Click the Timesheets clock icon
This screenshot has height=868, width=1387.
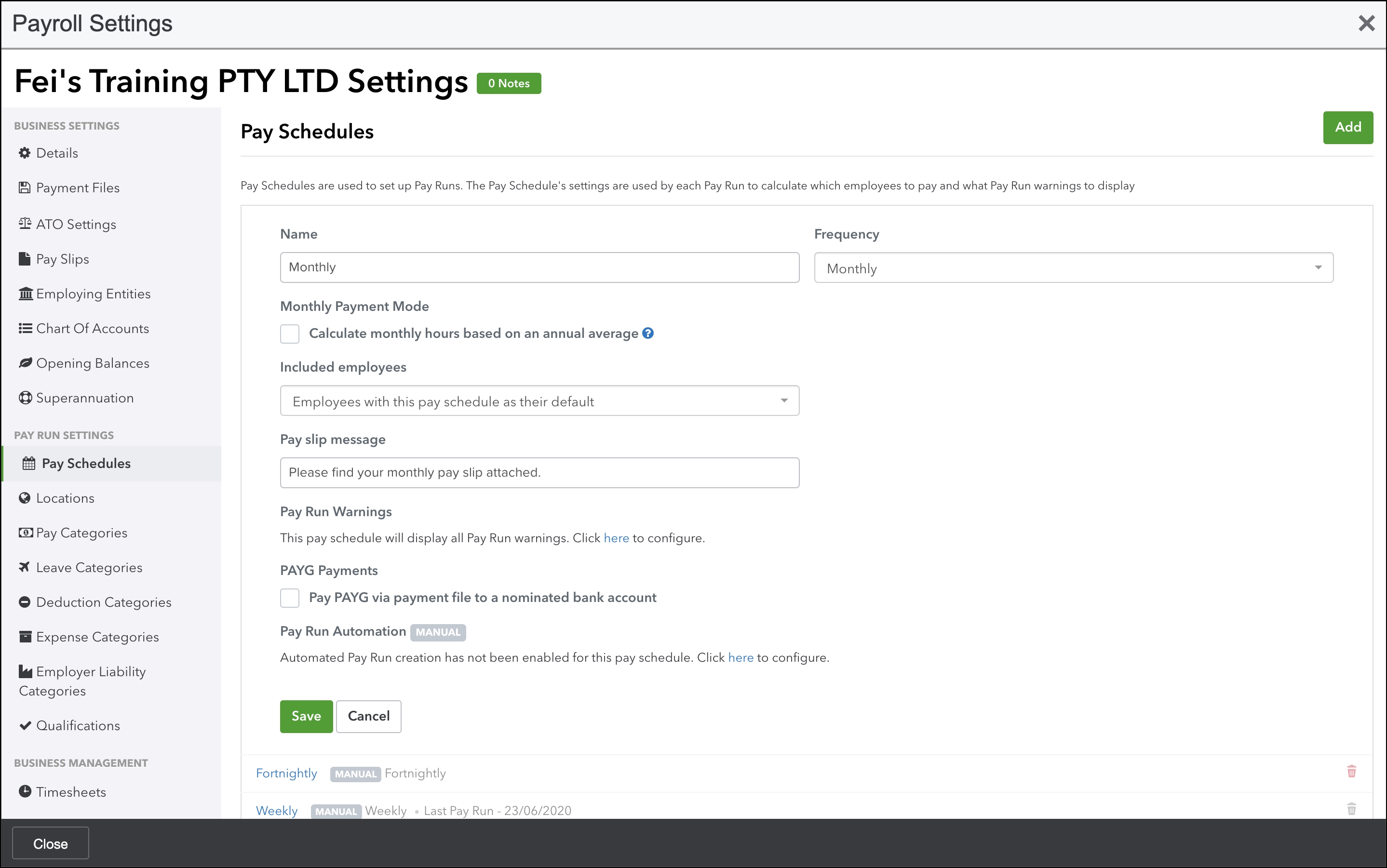[25, 791]
